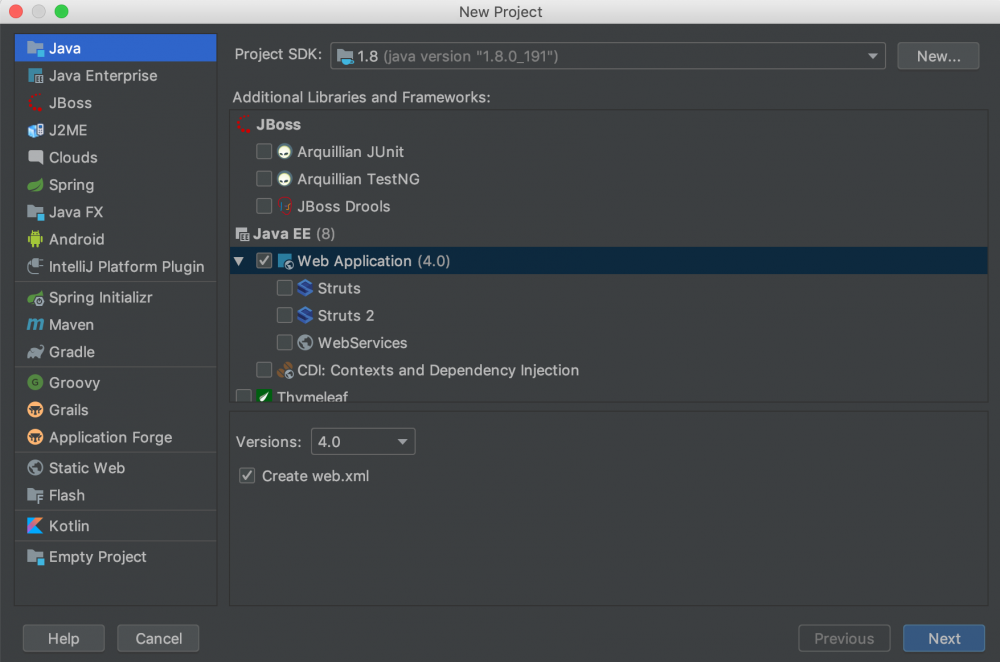Enable the Arquillian TestNG checkbox
This screenshot has width=1000, height=662.
tap(263, 179)
